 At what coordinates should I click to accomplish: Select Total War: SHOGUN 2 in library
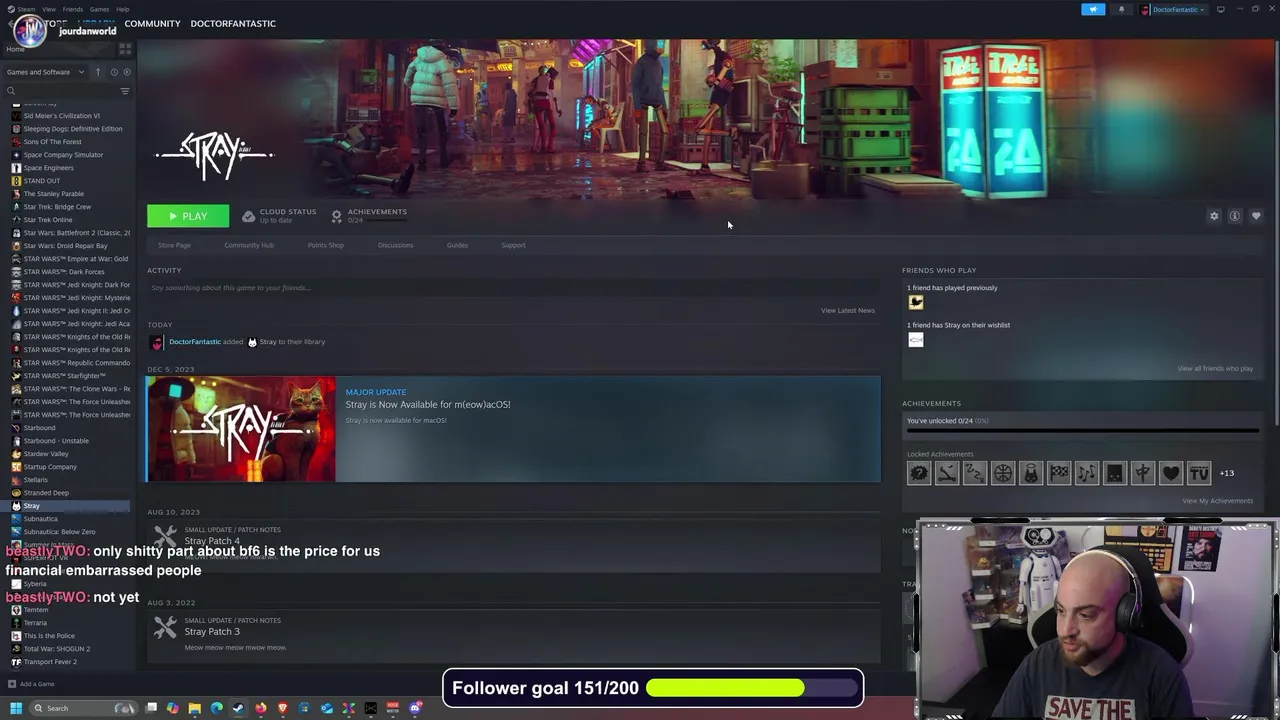pyautogui.click(x=56, y=649)
